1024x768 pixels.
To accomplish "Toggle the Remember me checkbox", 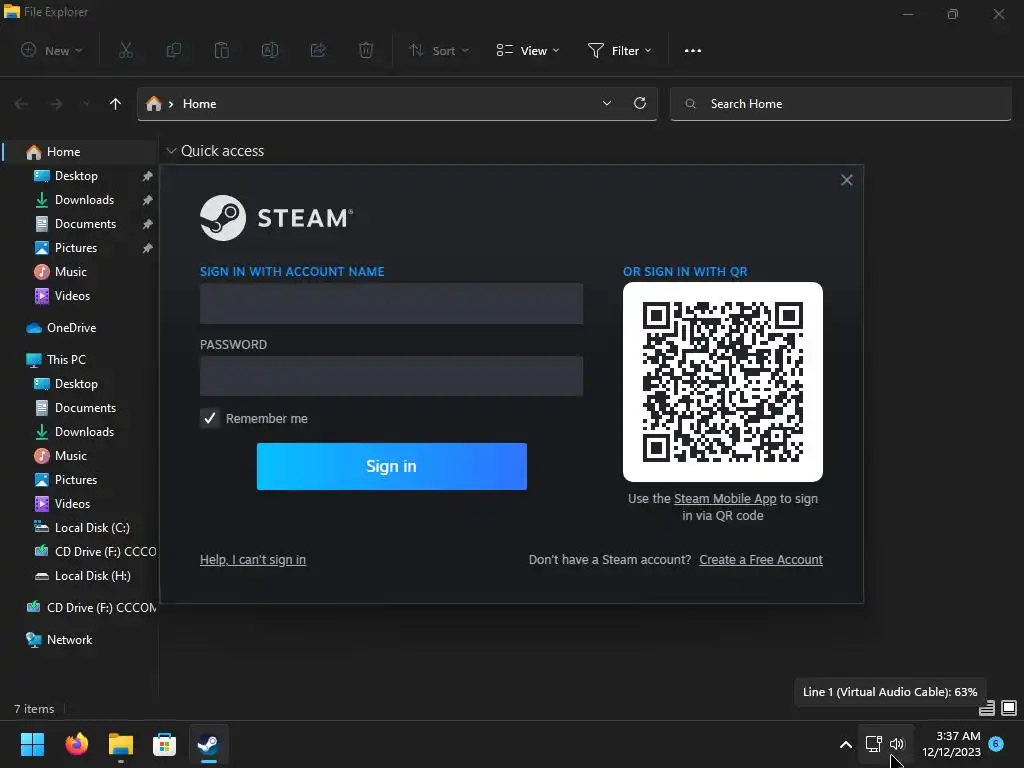I will tap(210, 418).
